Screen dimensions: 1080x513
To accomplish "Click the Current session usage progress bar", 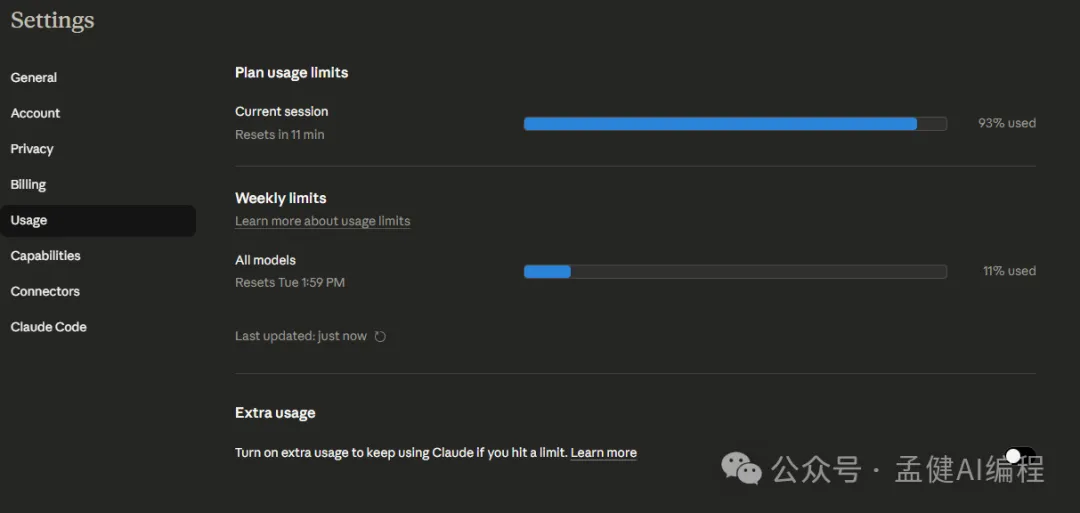I will (x=735, y=124).
